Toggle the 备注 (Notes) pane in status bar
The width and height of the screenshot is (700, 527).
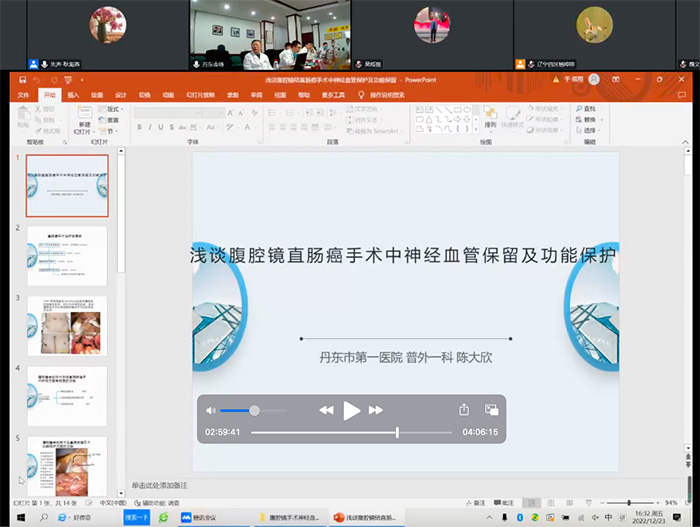click(x=476, y=502)
